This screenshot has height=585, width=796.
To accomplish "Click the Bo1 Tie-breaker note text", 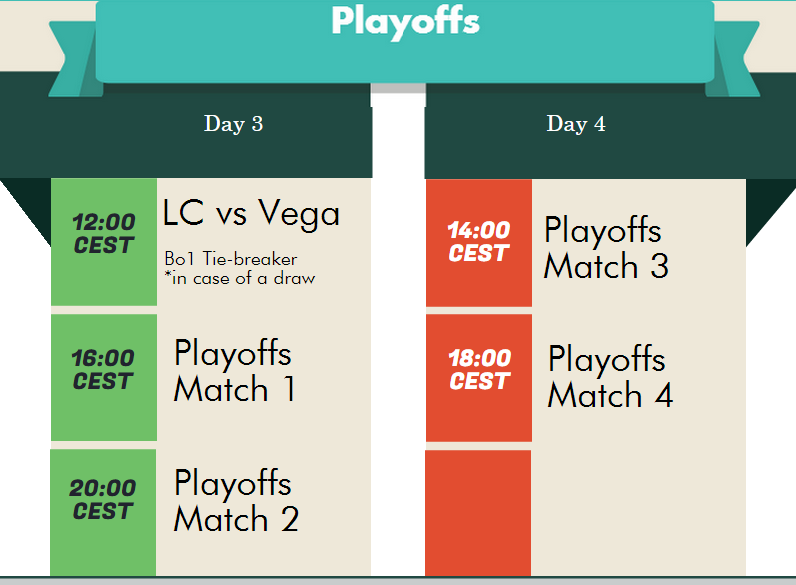I will click(x=230, y=259).
